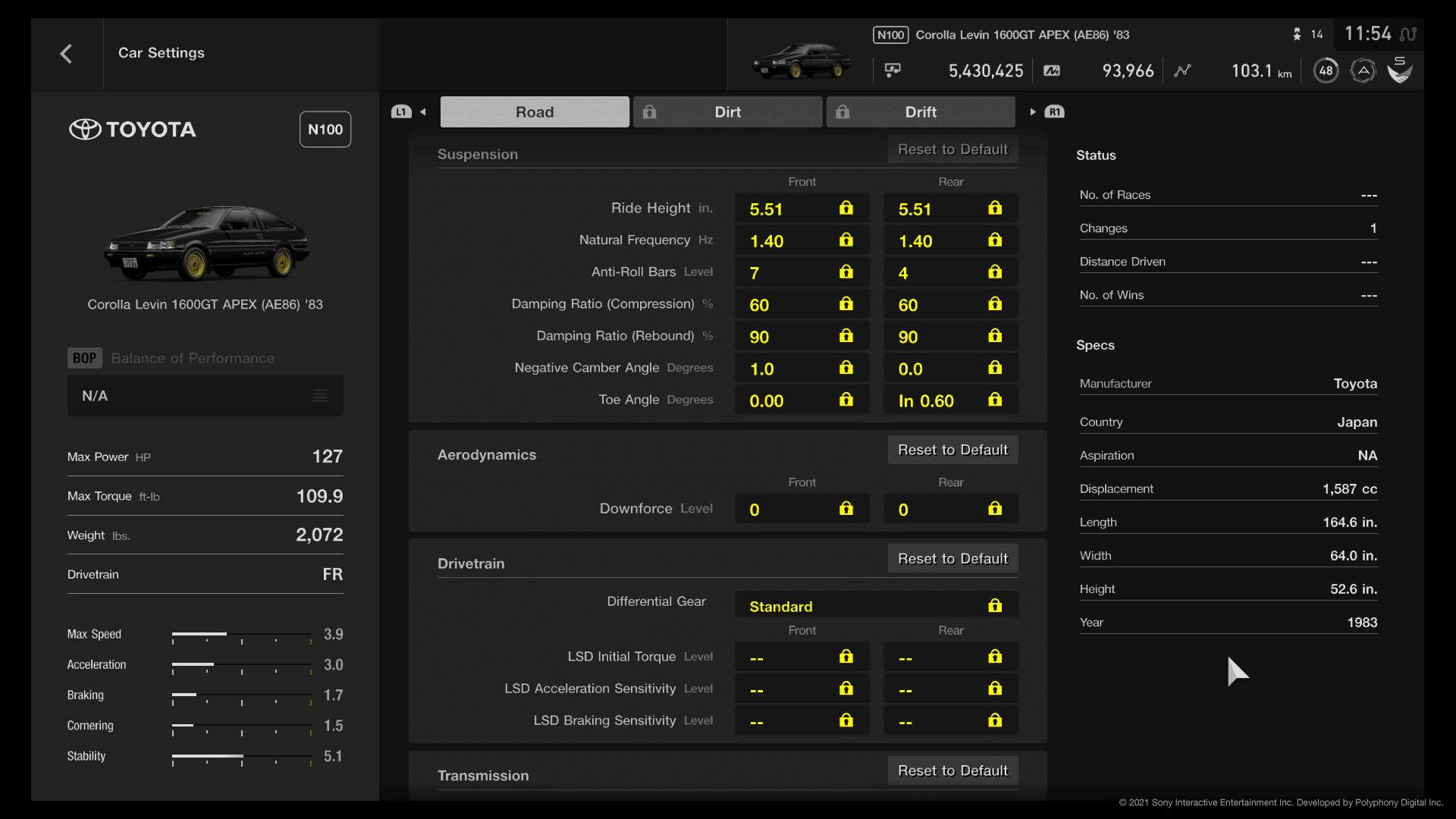Reset Suspension settings to Default
The height and width of the screenshot is (819, 1456).
pyautogui.click(x=951, y=150)
